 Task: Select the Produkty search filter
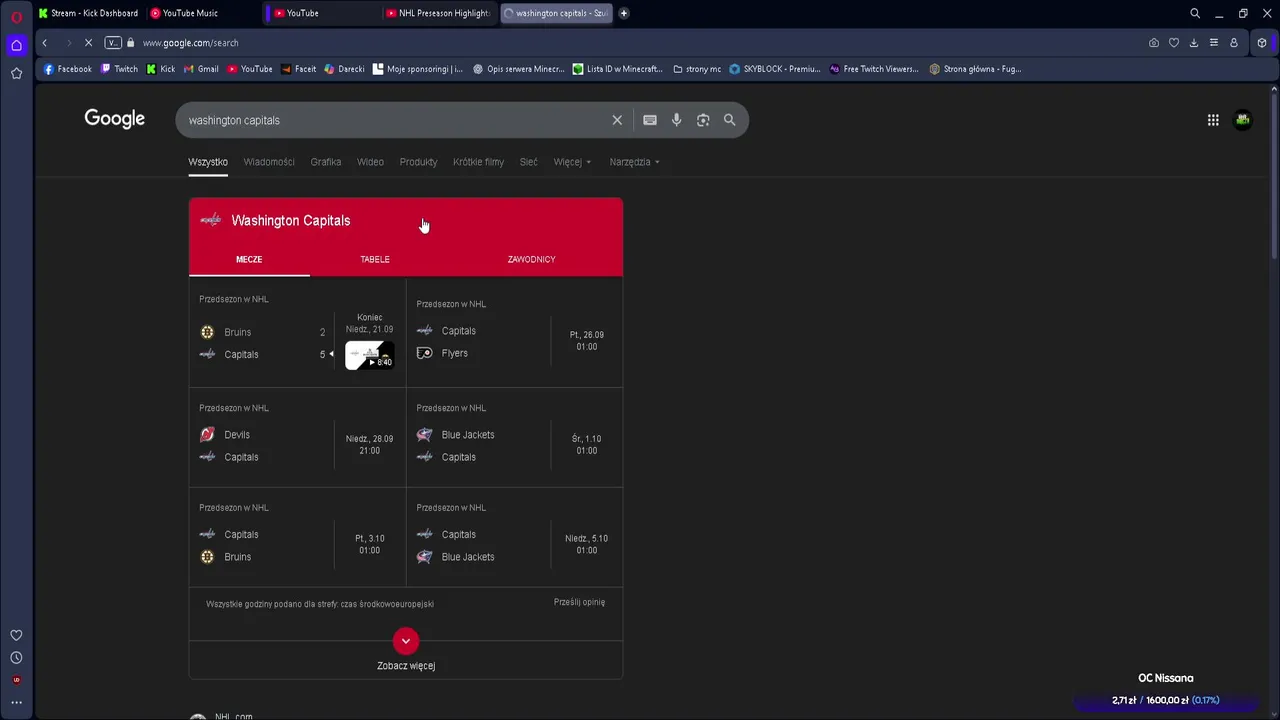pyautogui.click(x=418, y=162)
